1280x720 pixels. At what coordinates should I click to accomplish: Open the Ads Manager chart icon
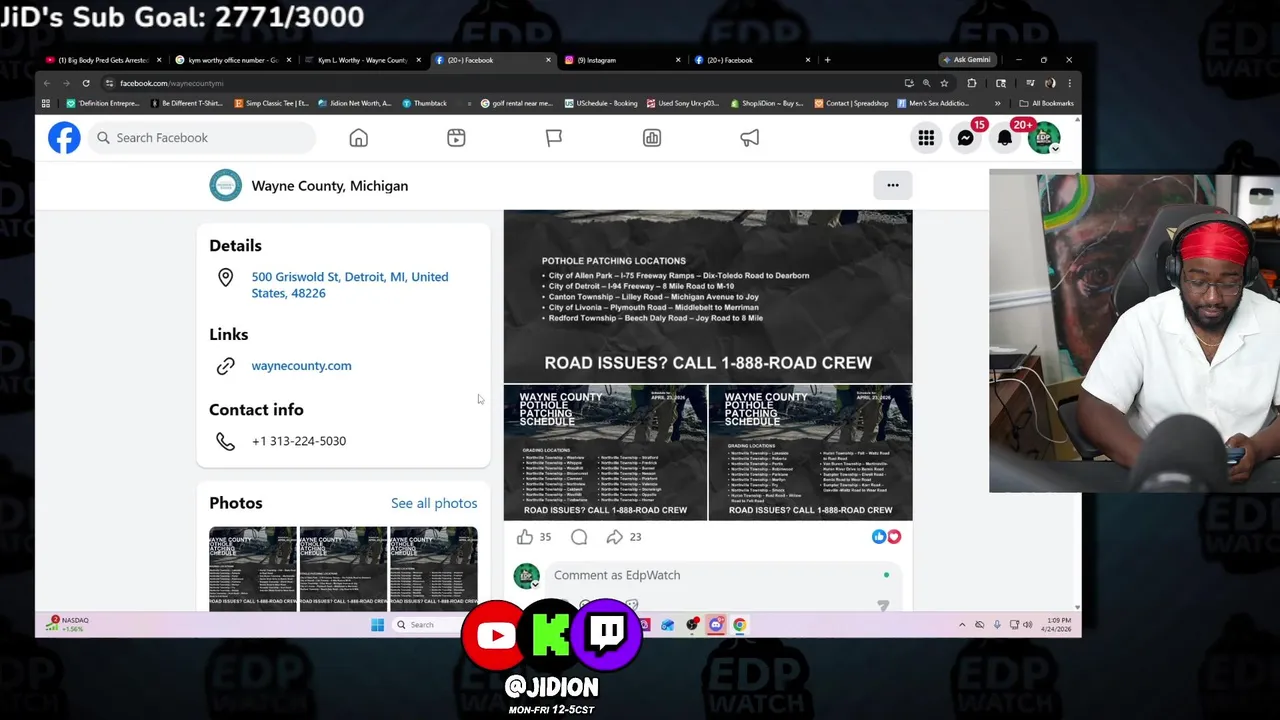652,138
